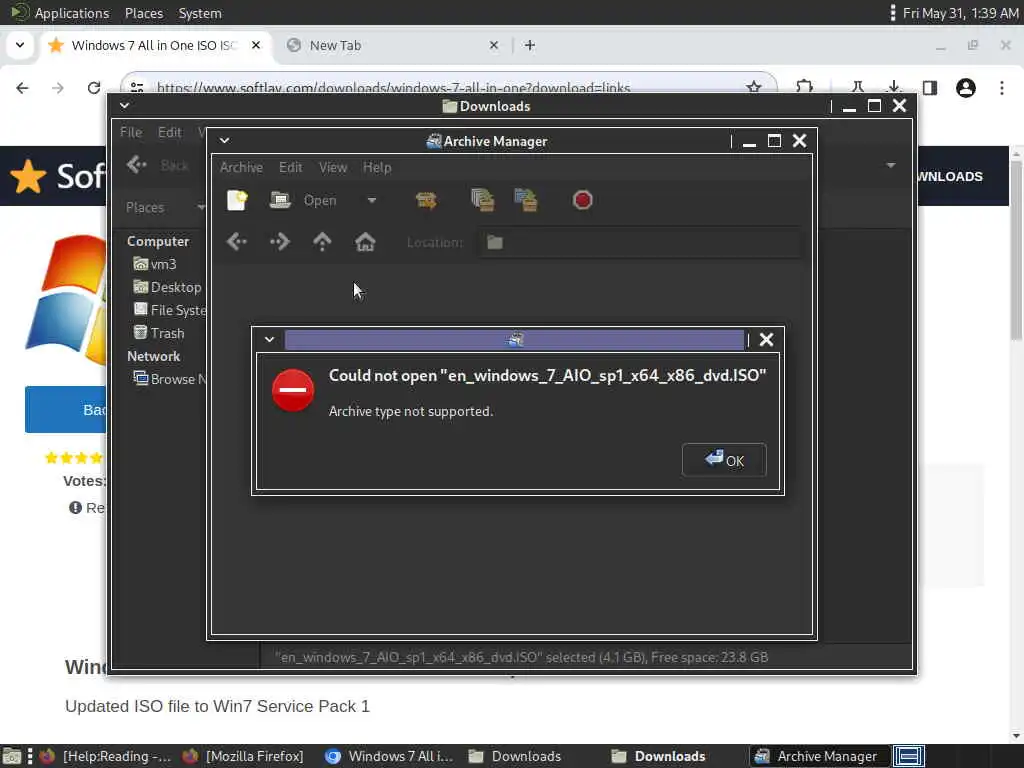Viewport: 1024px width, 768px height.
Task: Open the System menu in top panel
Action: [x=200, y=13]
